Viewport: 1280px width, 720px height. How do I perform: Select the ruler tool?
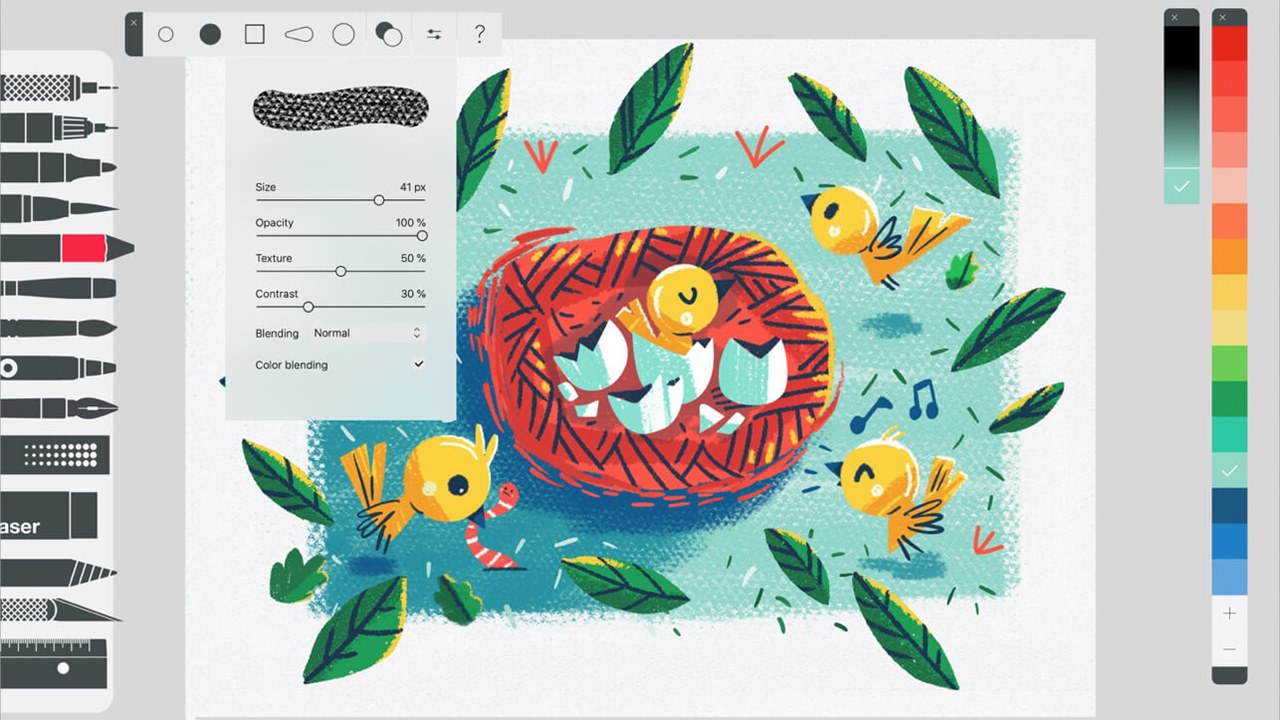point(54,664)
